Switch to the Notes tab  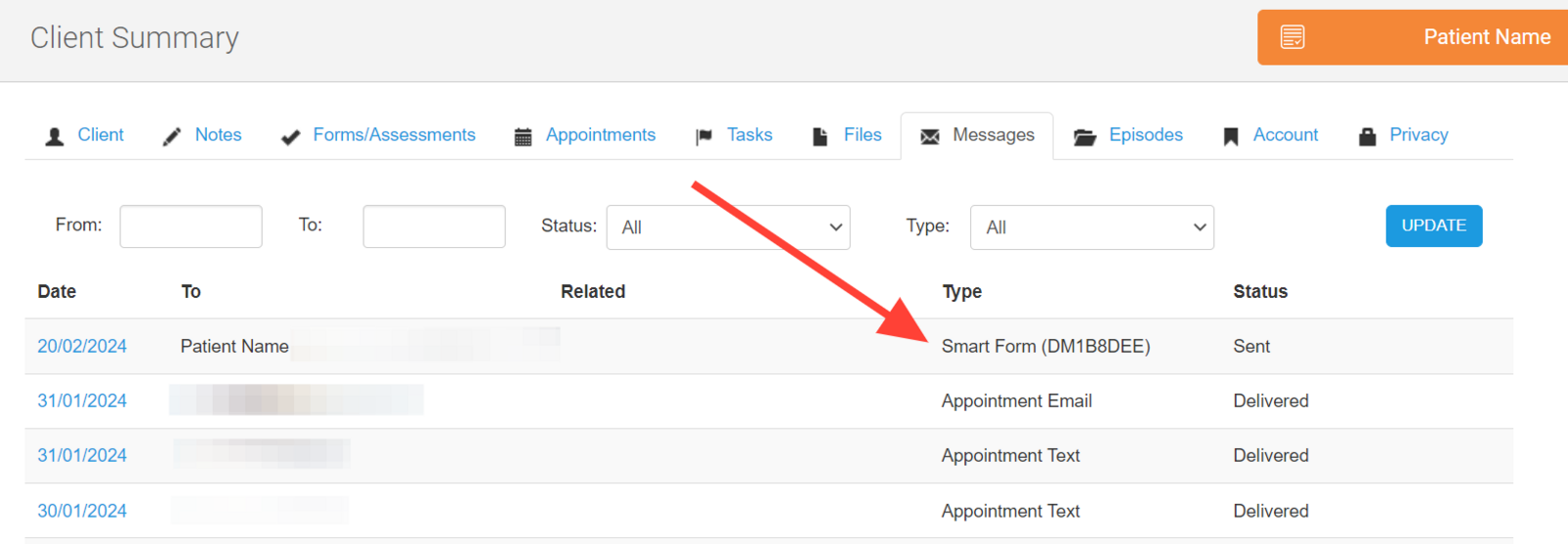point(219,135)
